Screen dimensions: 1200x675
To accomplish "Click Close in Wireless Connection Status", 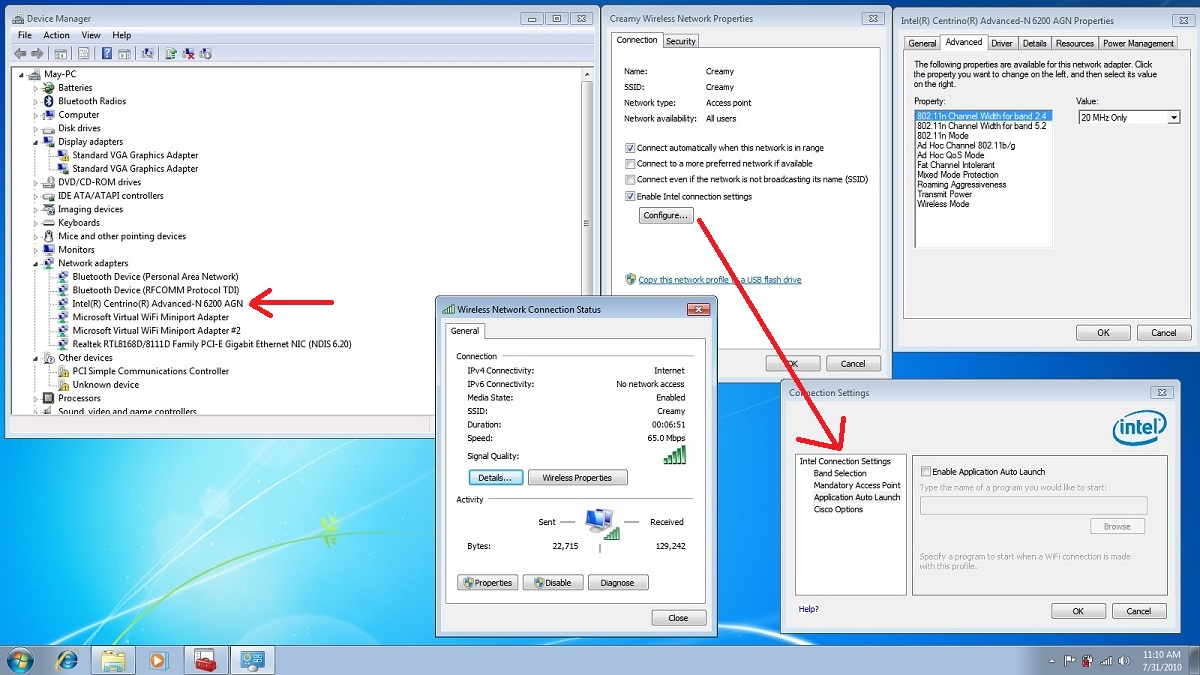I will [x=678, y=618].
